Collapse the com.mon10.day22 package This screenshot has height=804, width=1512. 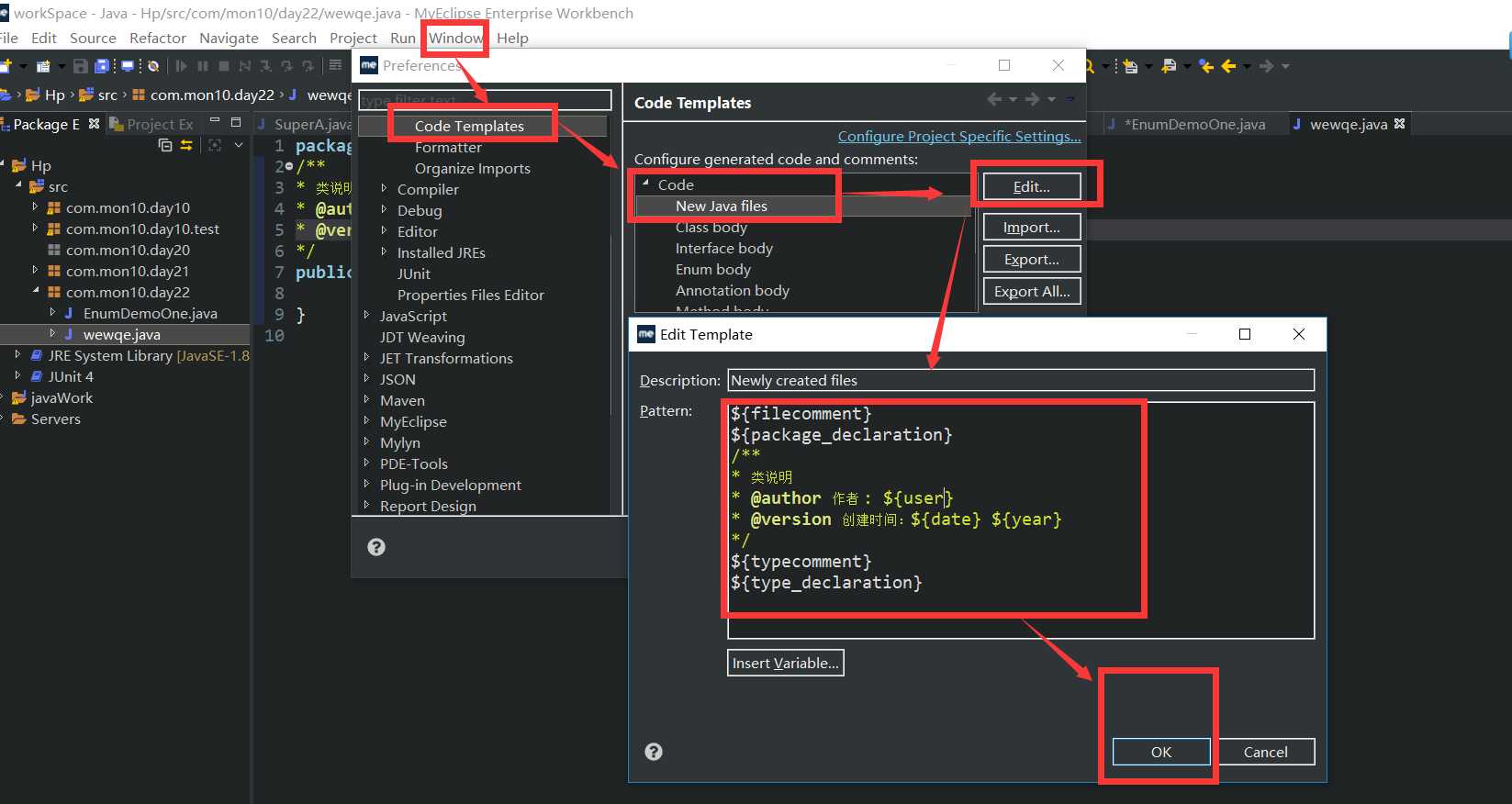[35, 291]
